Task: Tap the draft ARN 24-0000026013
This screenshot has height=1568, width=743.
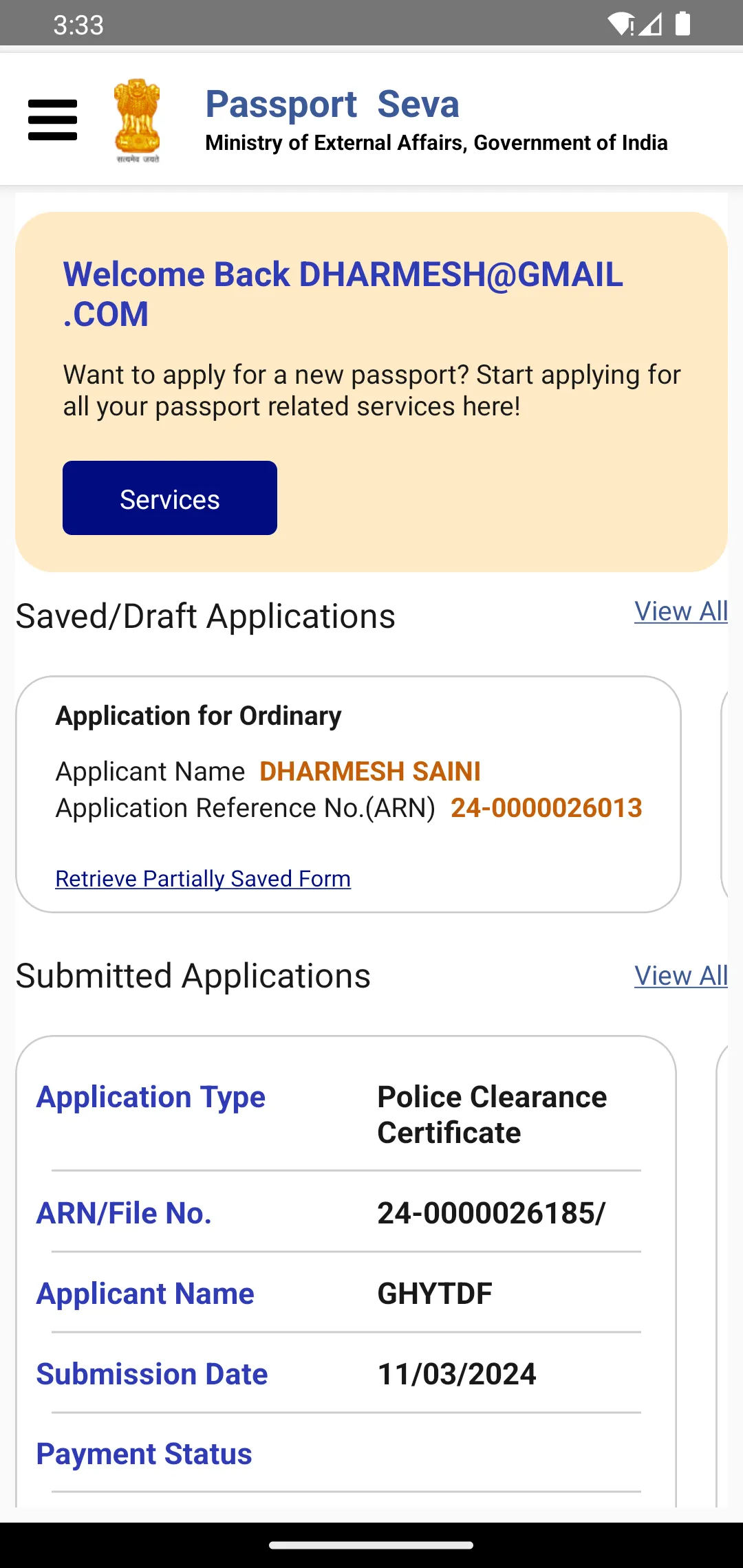Action: (546, 808)
